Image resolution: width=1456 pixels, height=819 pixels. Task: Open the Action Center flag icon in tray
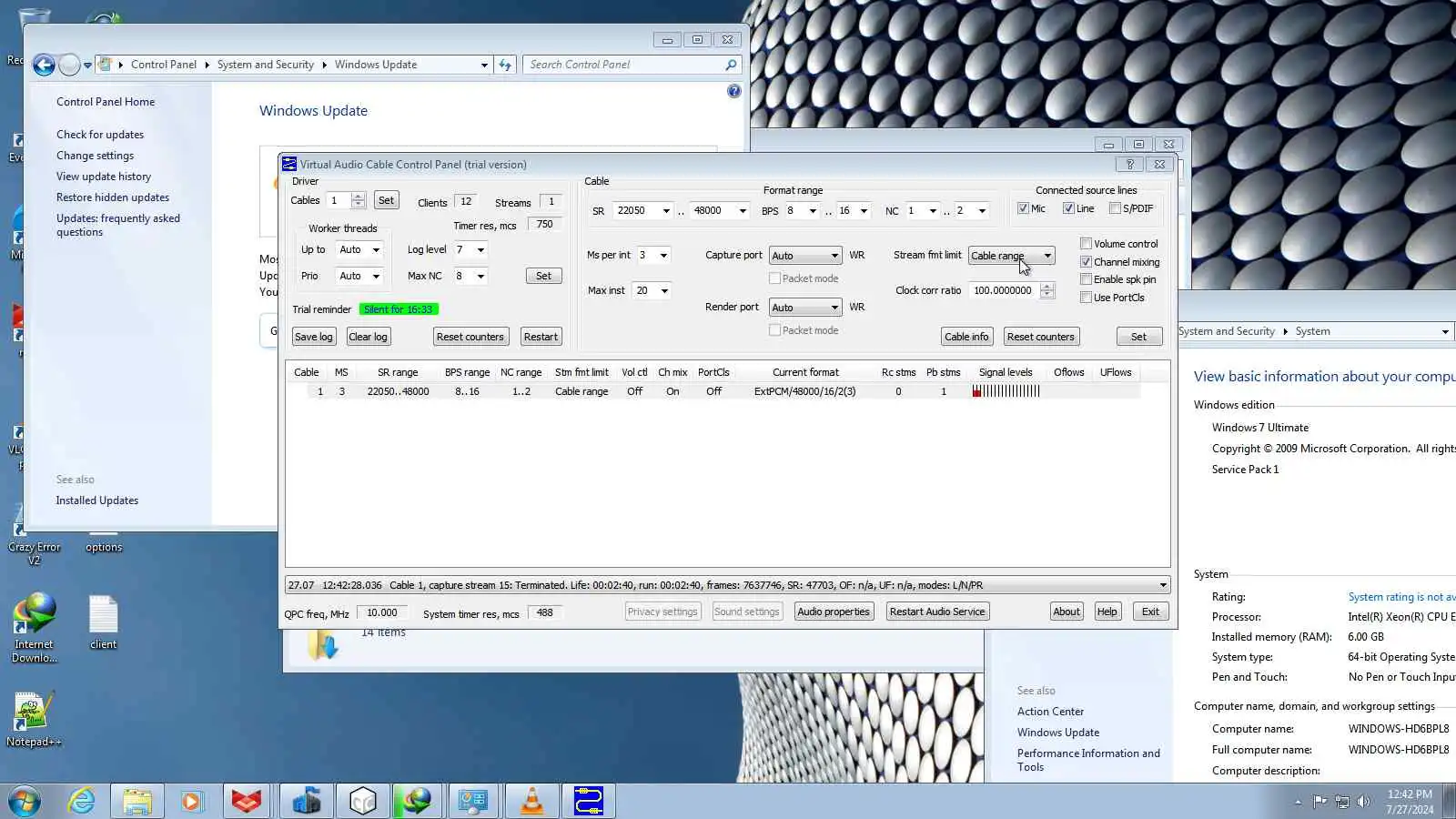[1319, 802]
